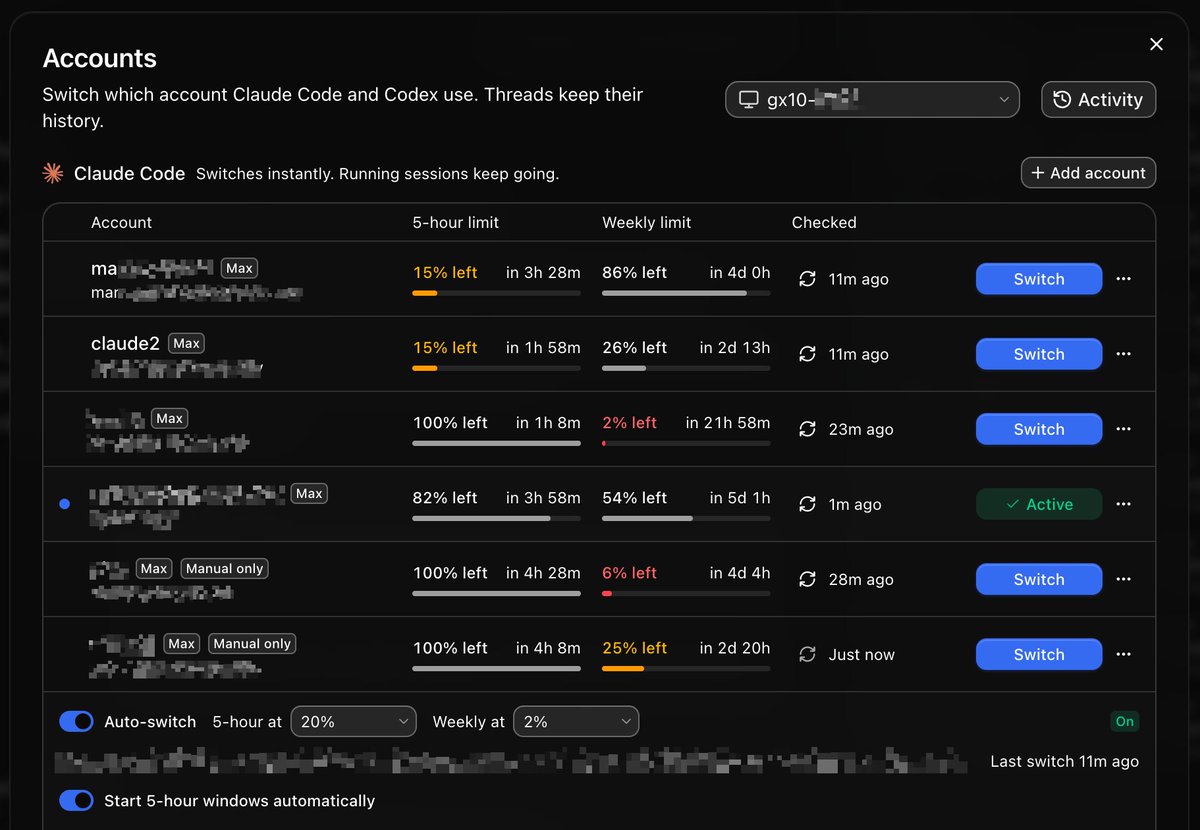Click the monitor icon in machine selector
The image size is (1200, 830).
click(x=748, y=100)
